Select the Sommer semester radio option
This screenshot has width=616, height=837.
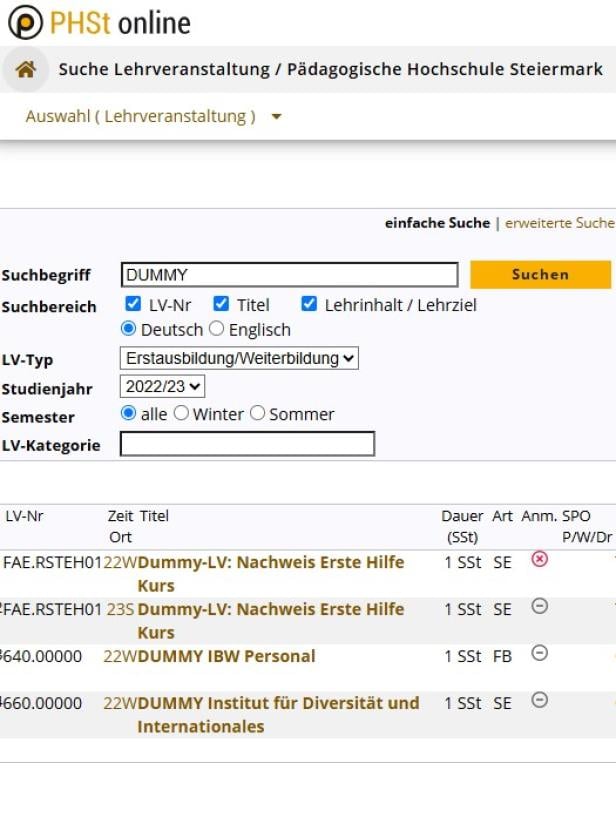tap(258, 414)
